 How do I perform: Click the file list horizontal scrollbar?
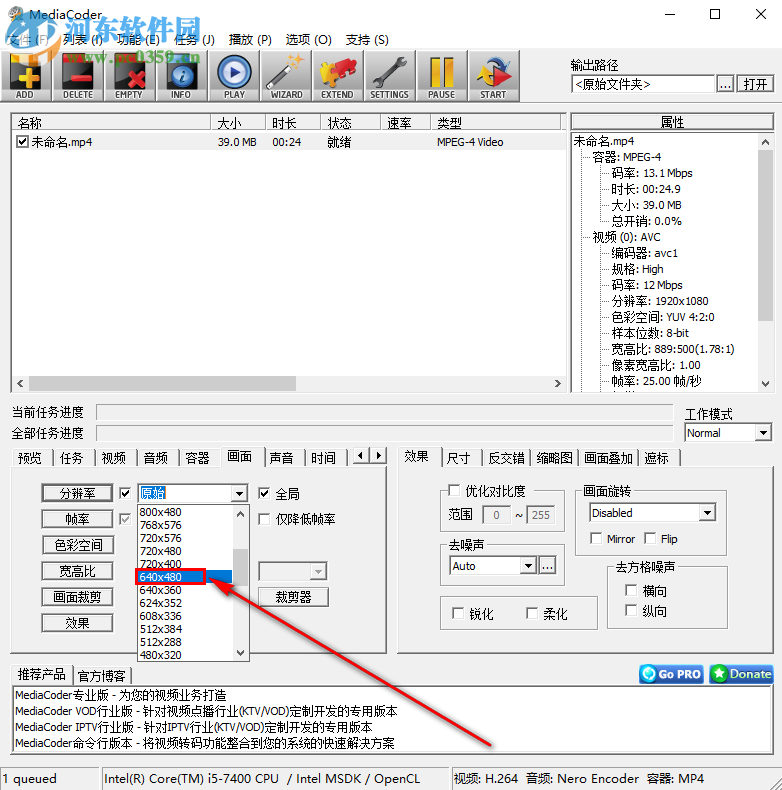[x=289, y=383]
